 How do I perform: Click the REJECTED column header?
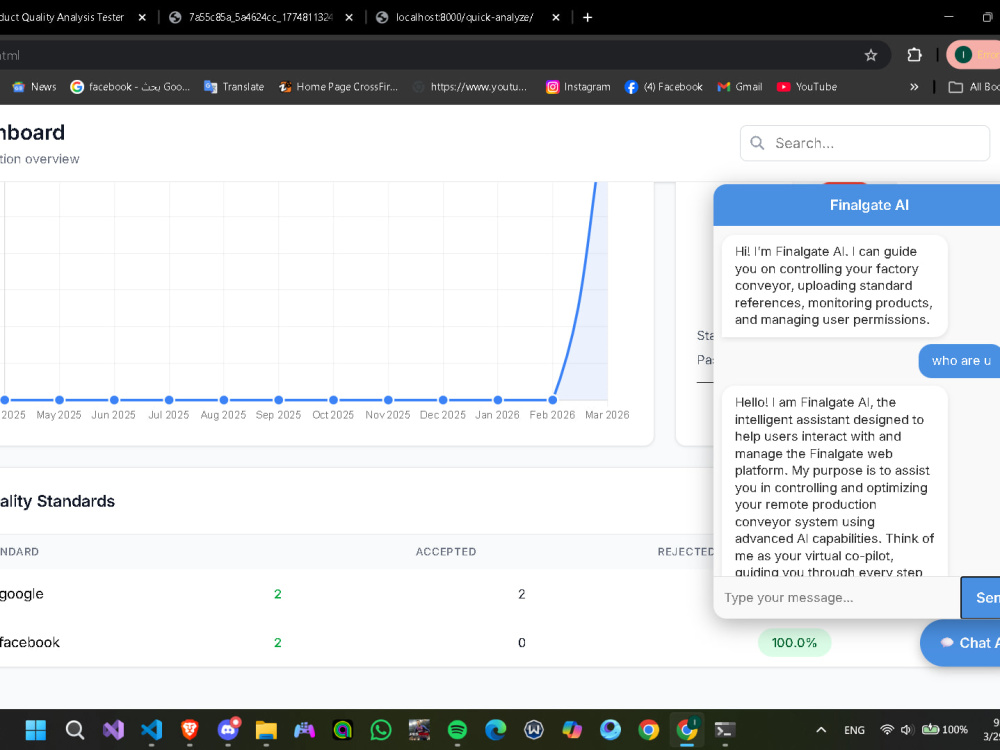tap(686, 552)
